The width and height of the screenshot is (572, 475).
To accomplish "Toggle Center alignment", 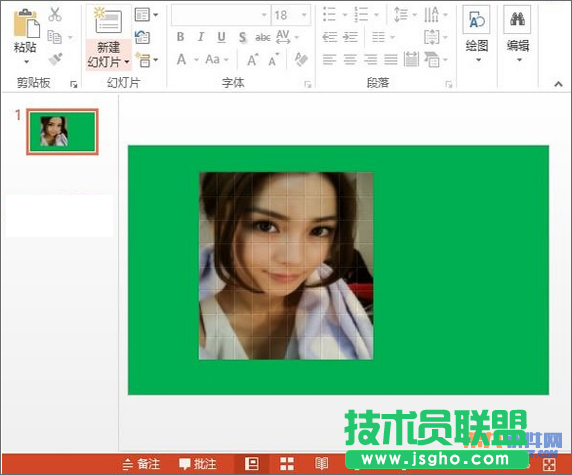I will point(350,59).
